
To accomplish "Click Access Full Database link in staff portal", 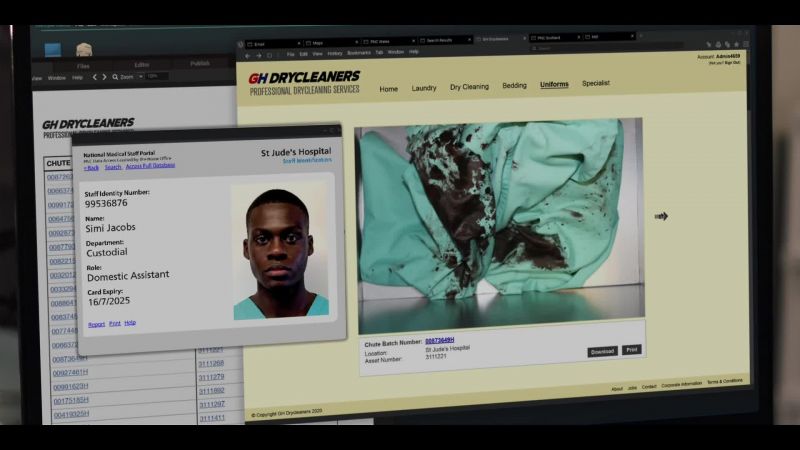I will point(150,166).
